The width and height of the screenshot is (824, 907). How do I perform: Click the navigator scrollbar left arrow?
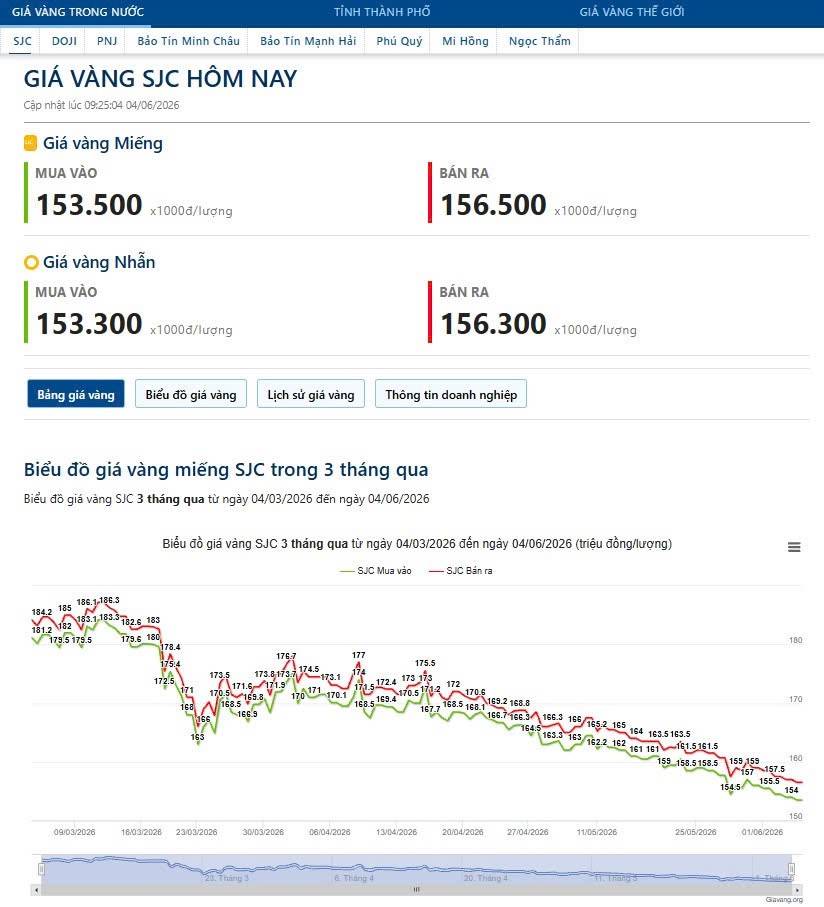click(36, 890)
